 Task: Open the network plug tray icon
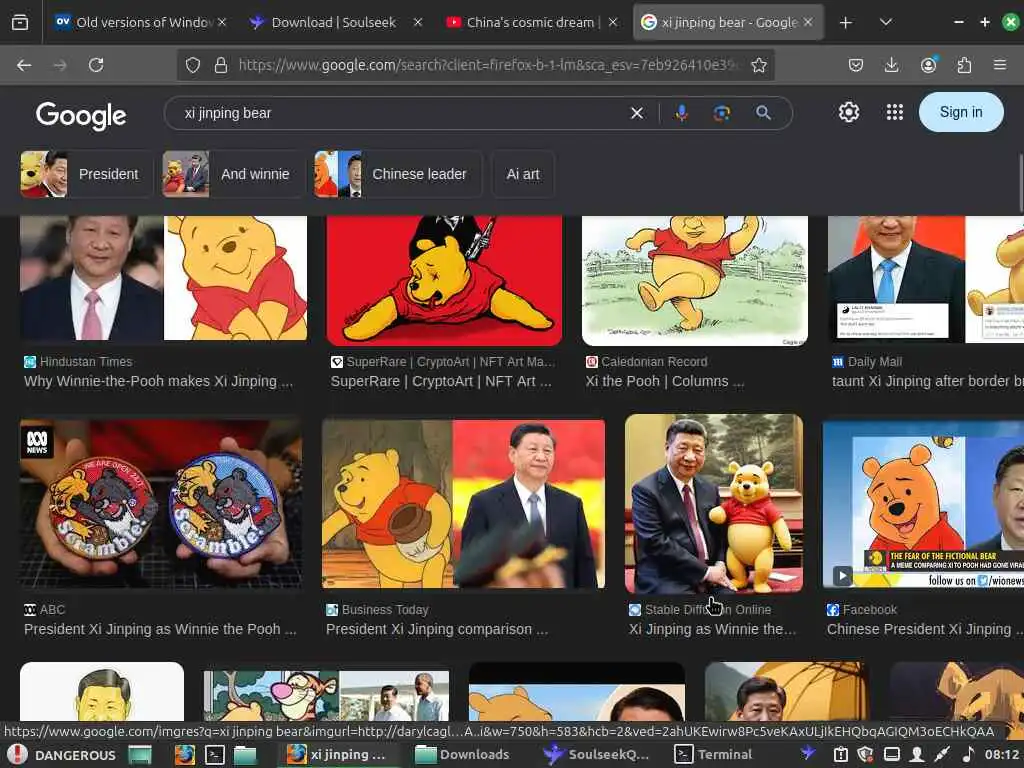[x=941, y=755]
